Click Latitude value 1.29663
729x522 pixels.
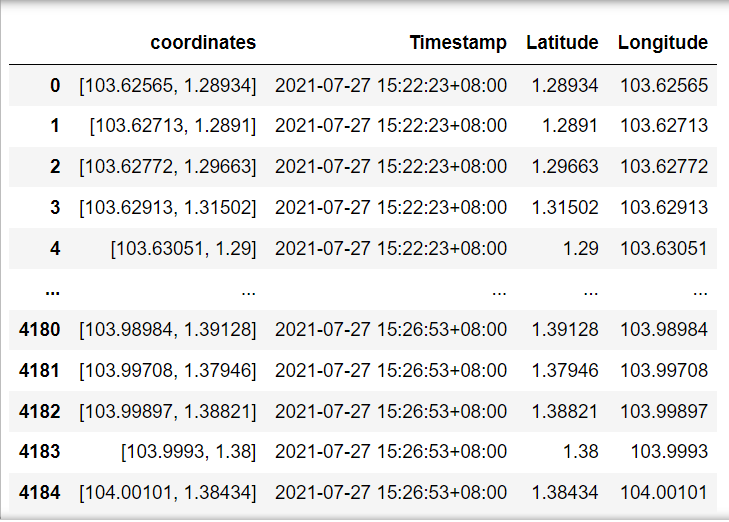(x=564, y=167)
